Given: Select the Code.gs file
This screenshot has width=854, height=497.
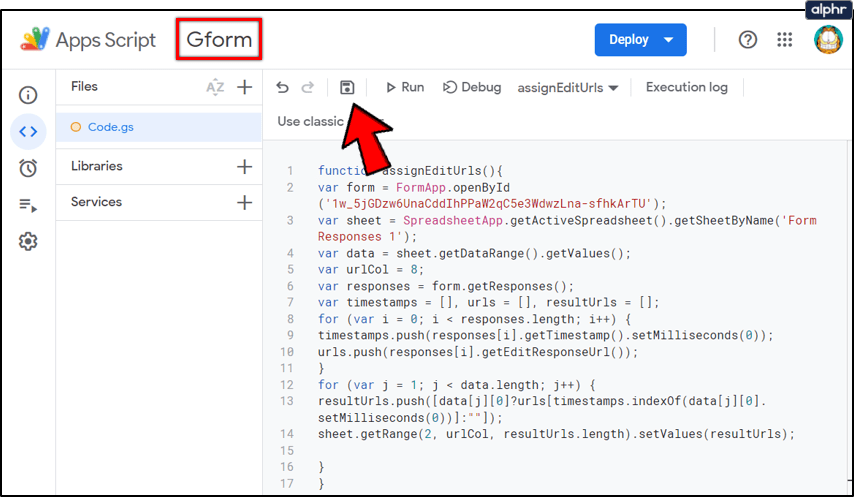Looking at the screenshot, I should point(158,127).
